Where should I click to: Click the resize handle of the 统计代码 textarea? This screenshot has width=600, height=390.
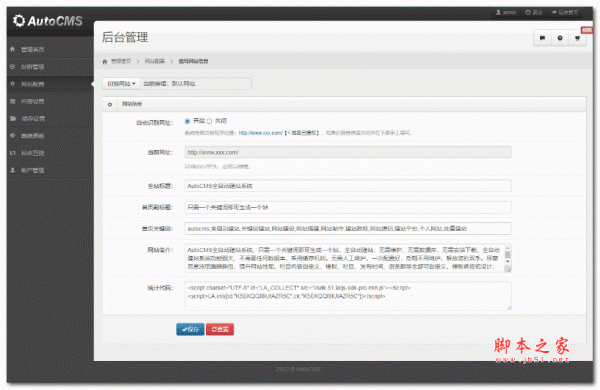coord(509,307)
